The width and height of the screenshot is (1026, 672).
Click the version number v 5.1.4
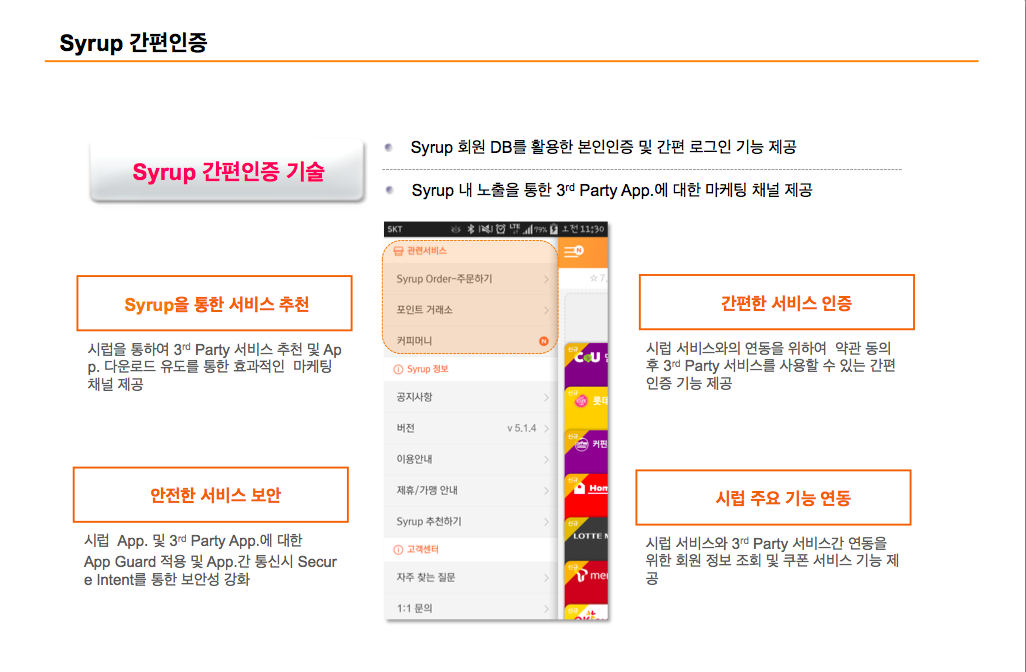point(522,429)
